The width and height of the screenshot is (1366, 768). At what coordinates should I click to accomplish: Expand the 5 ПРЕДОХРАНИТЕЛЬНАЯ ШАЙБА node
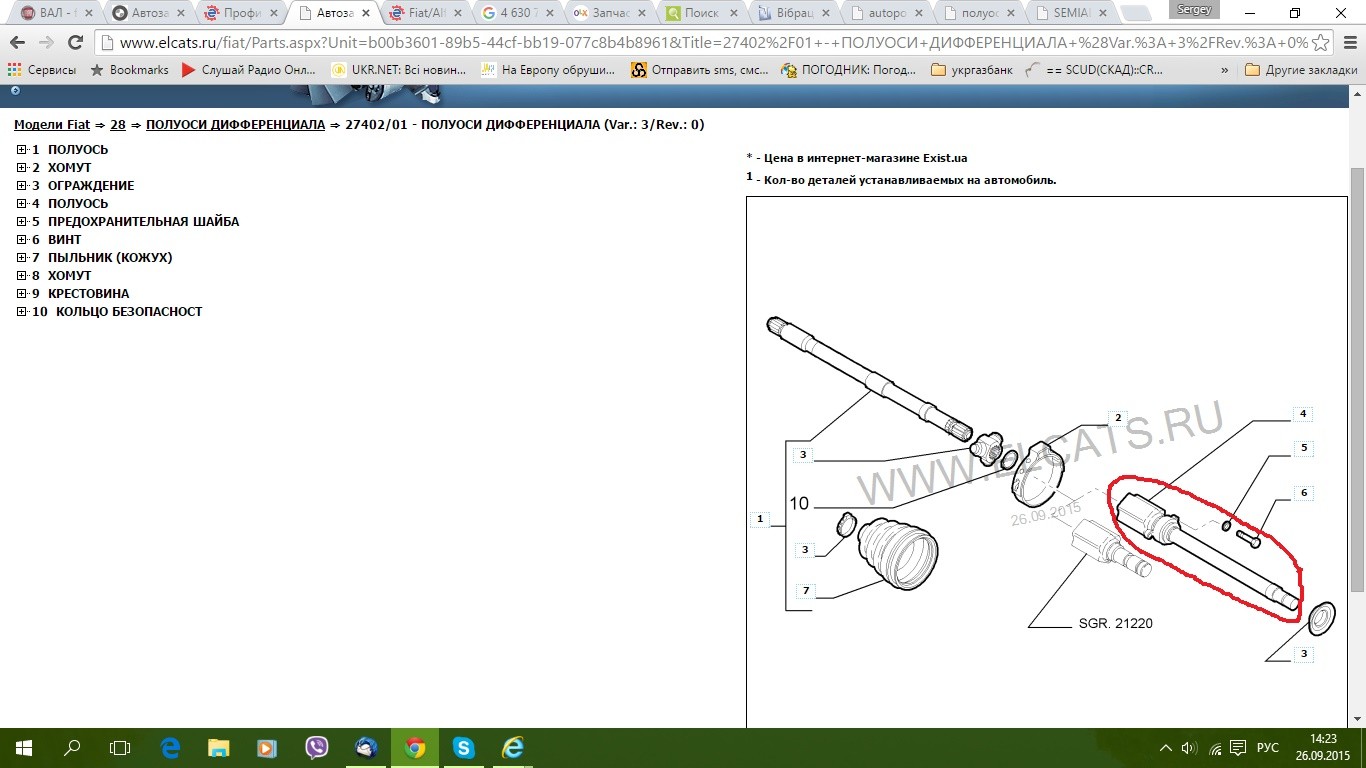(x=21, y=222)
